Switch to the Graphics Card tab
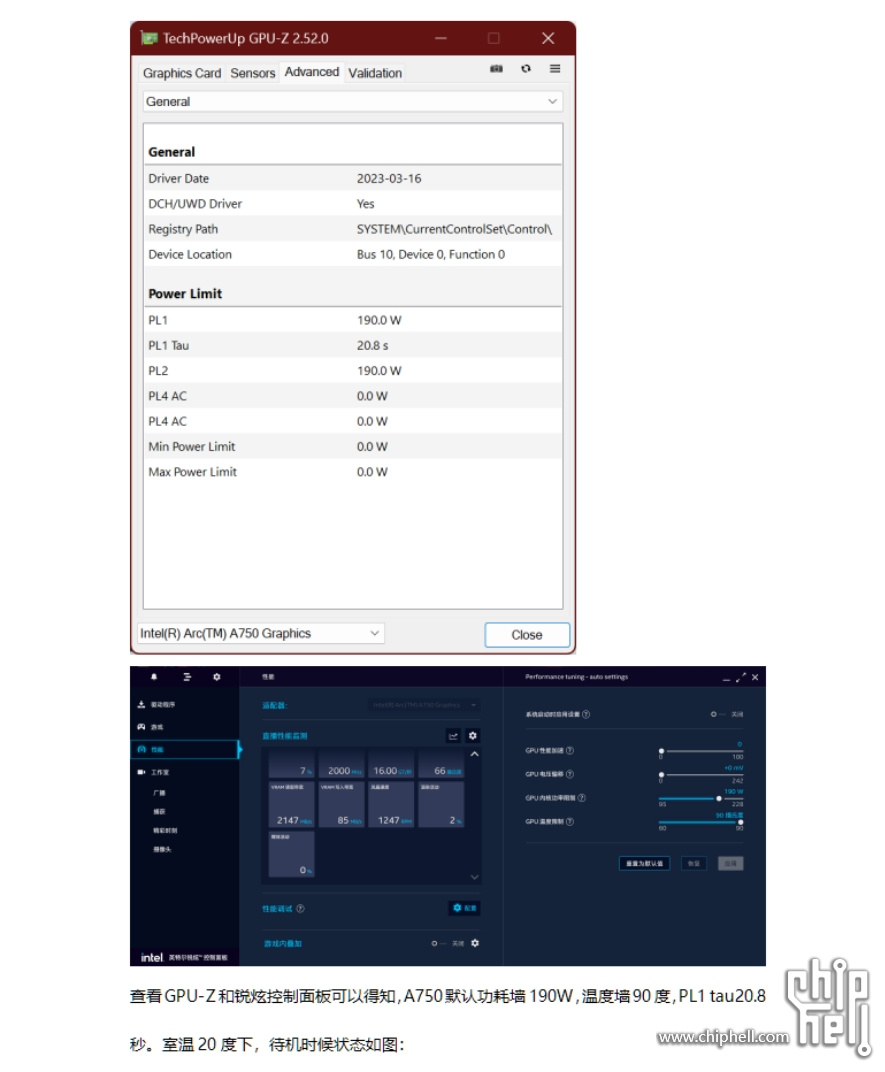 click(182, 73)
